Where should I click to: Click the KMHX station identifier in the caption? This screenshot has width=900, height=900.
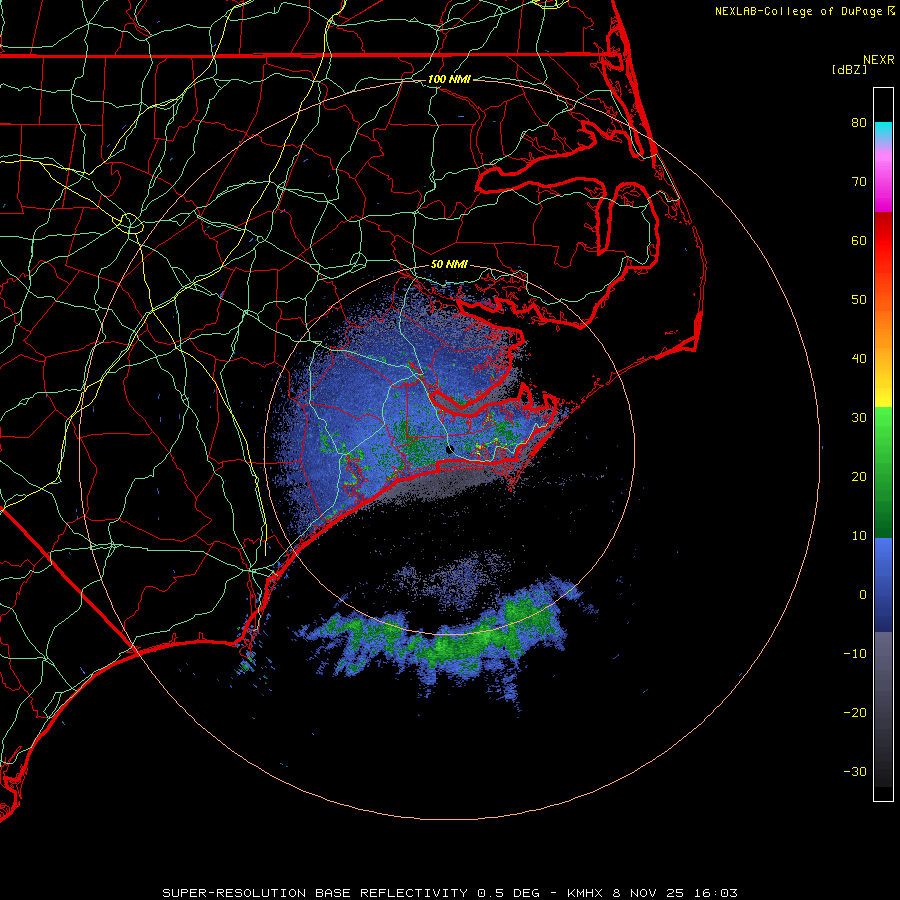pos(584,893)
